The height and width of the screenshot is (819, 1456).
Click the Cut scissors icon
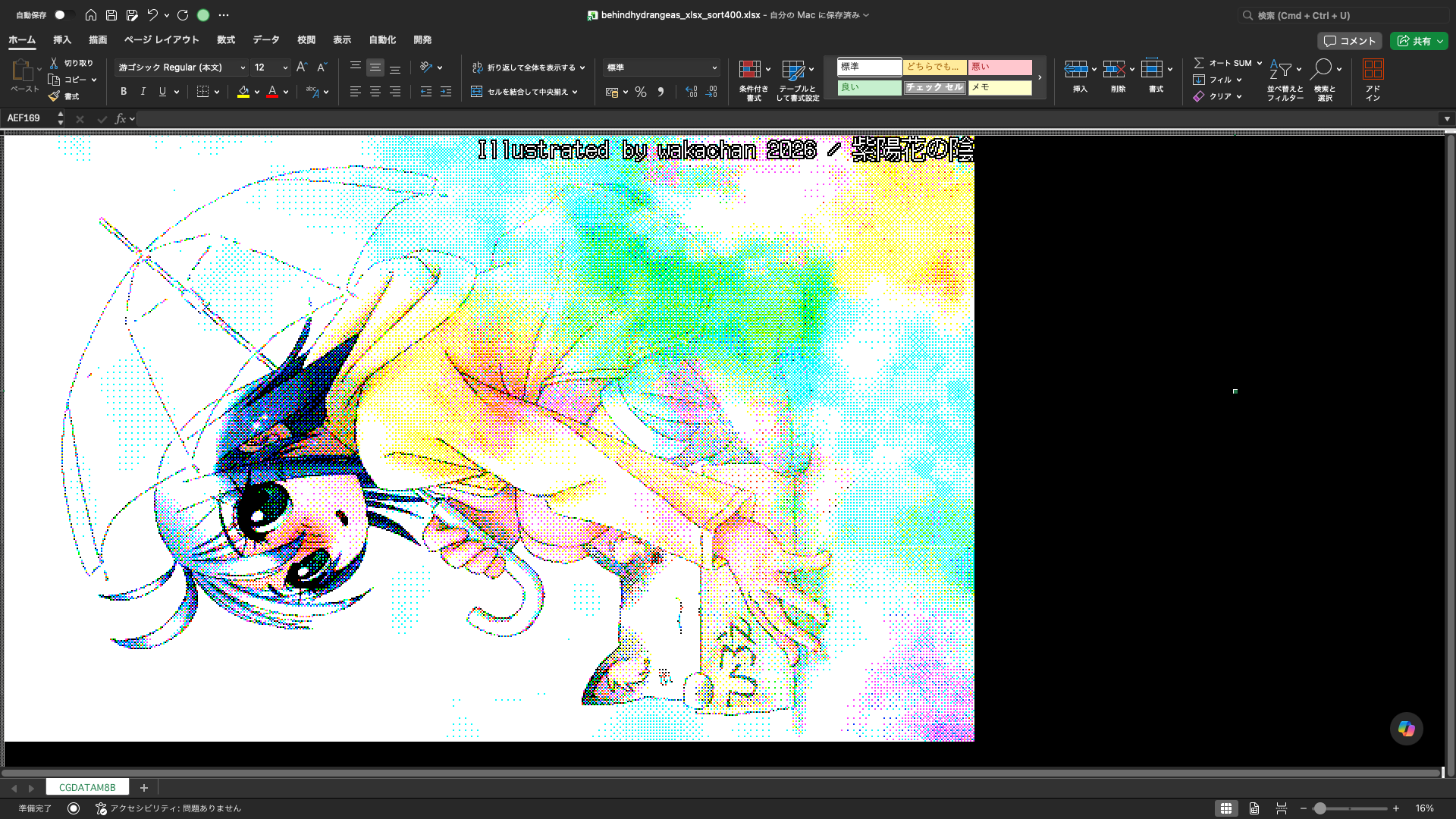click(x=54, y=63)
